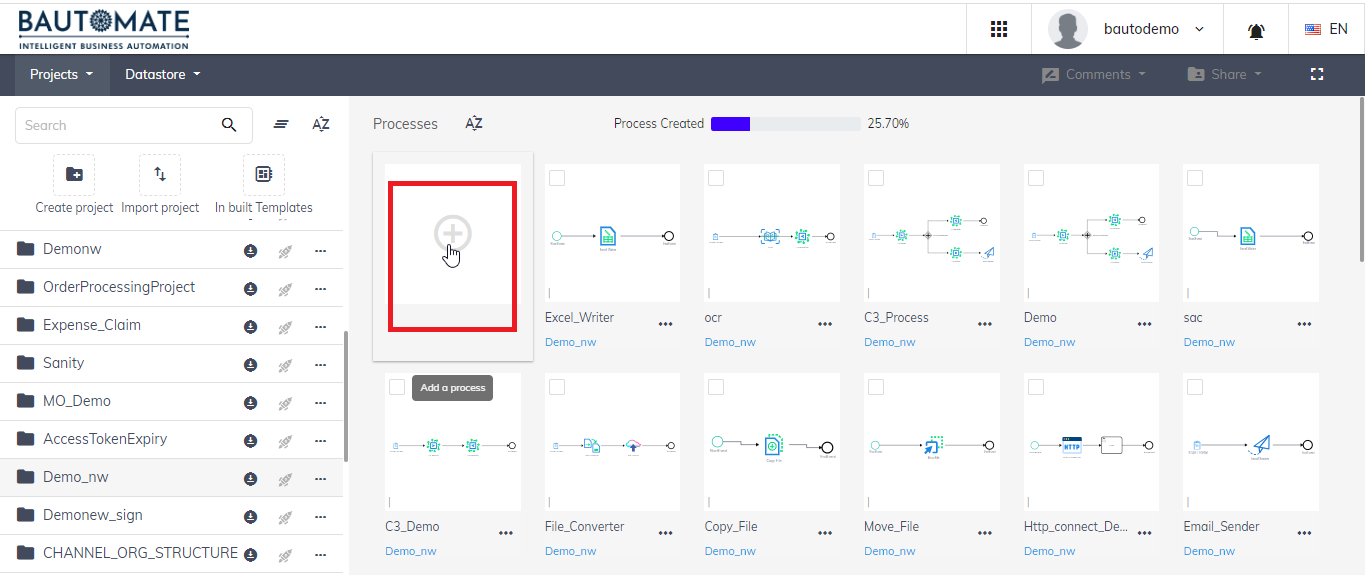Open more options for sac process
This screenshot has width=1365, height=575.
1305,324
